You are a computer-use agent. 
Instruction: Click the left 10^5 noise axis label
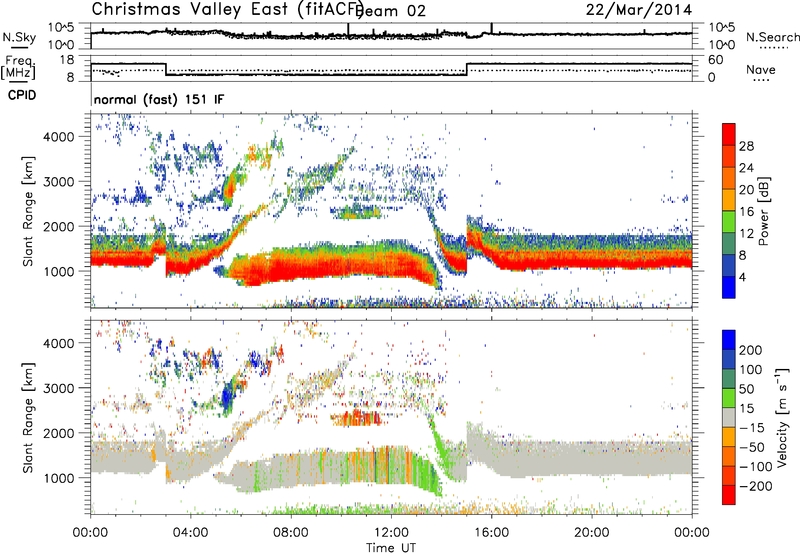tap(61, 27)
